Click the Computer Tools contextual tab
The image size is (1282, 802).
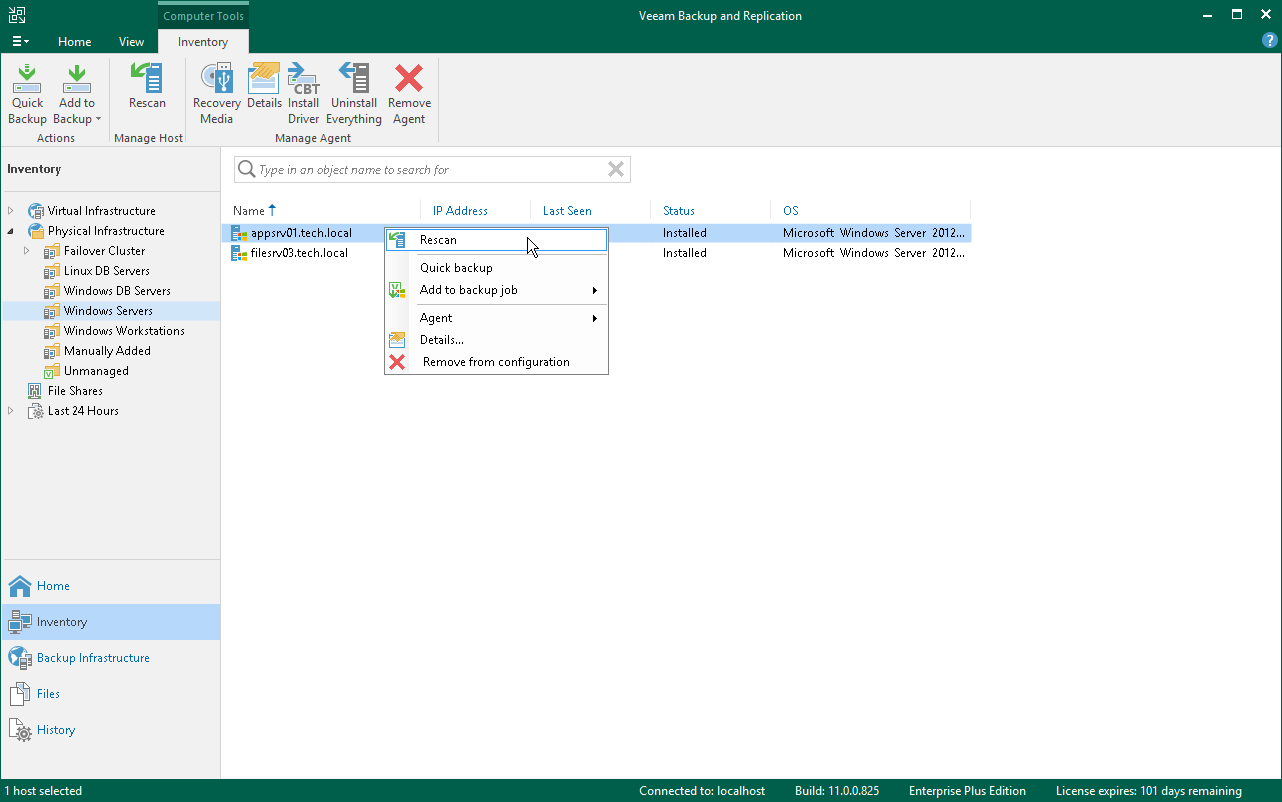point(203,16)
